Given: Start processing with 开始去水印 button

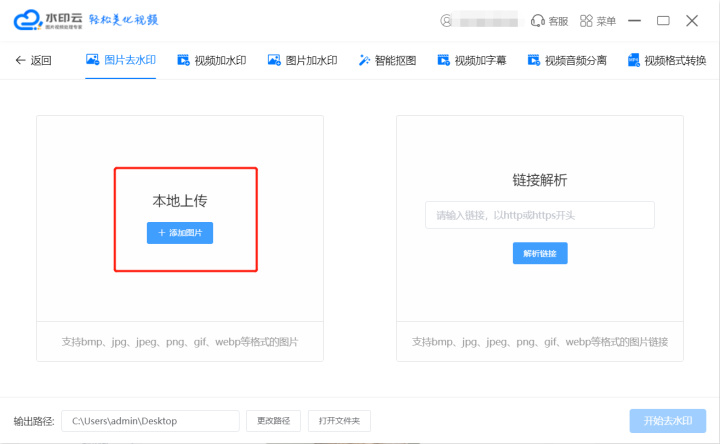Looking at the screenshot, I should coord(668,421).
